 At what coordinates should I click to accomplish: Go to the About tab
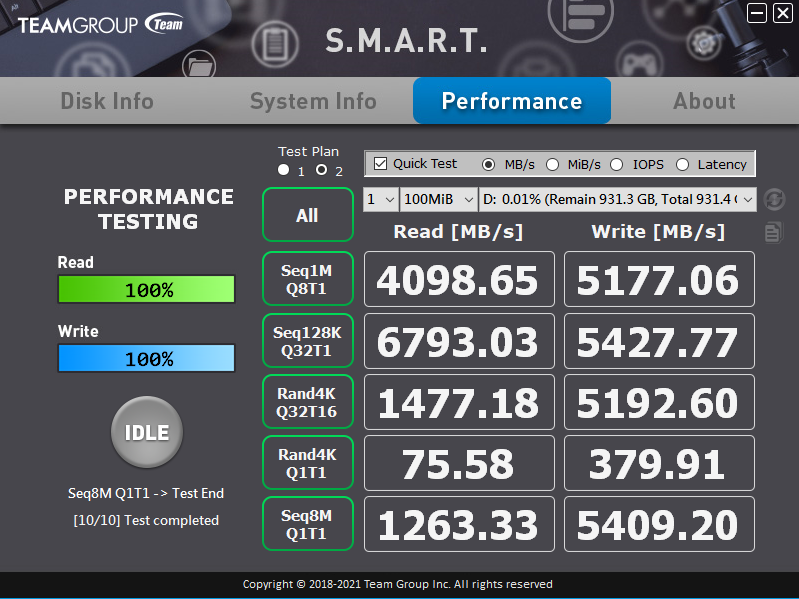pos(704,101)
